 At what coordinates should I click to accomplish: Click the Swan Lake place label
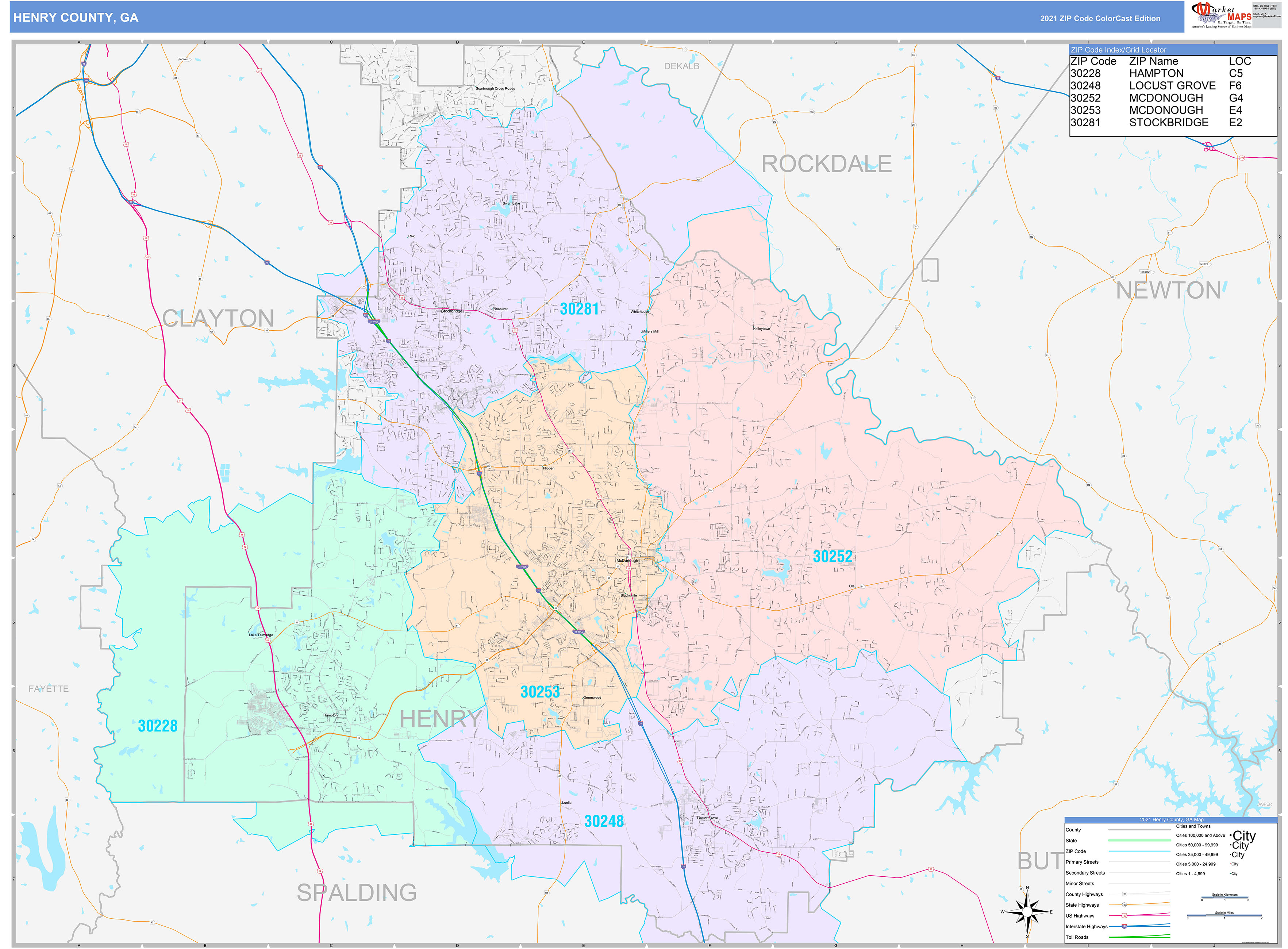pyautogui.click(x=511, y=203)
